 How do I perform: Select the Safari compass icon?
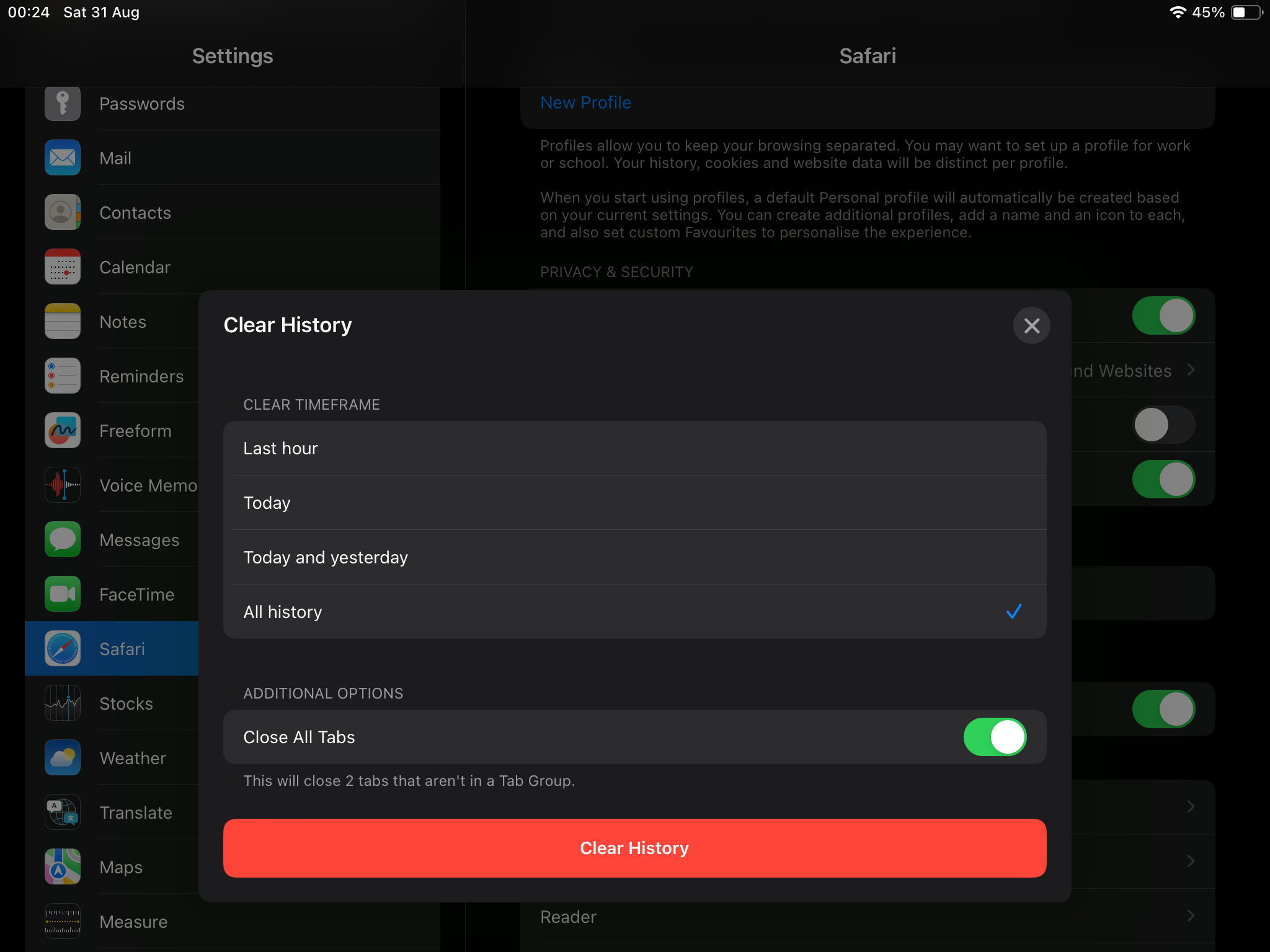point(63,648)
